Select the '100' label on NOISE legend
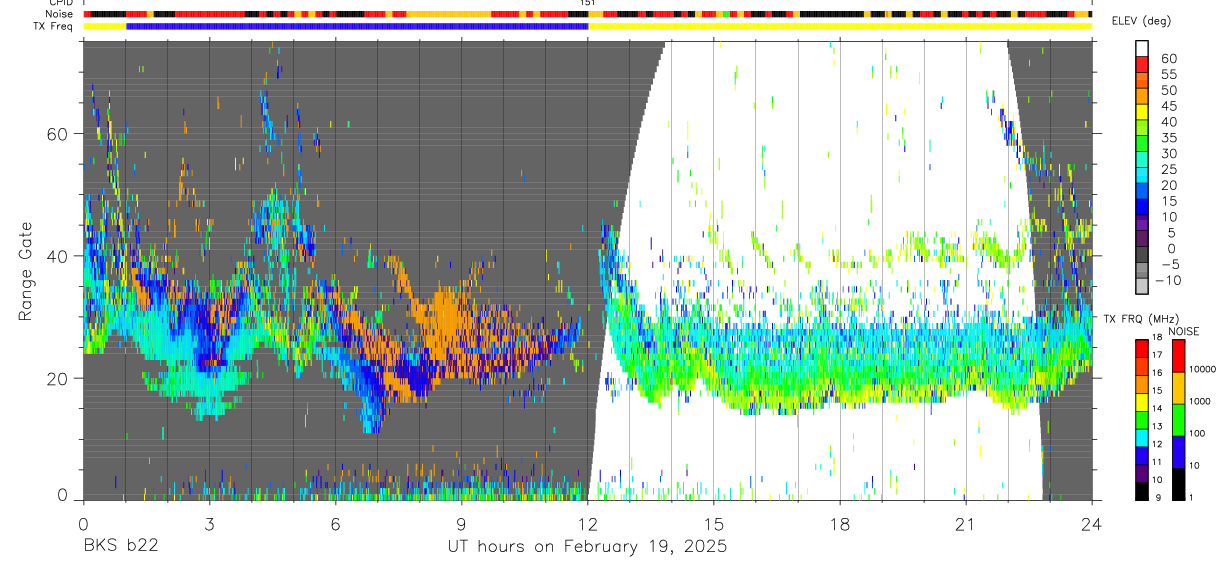The width and height of the screenshot is (1228, 567). coord(1195,433)
